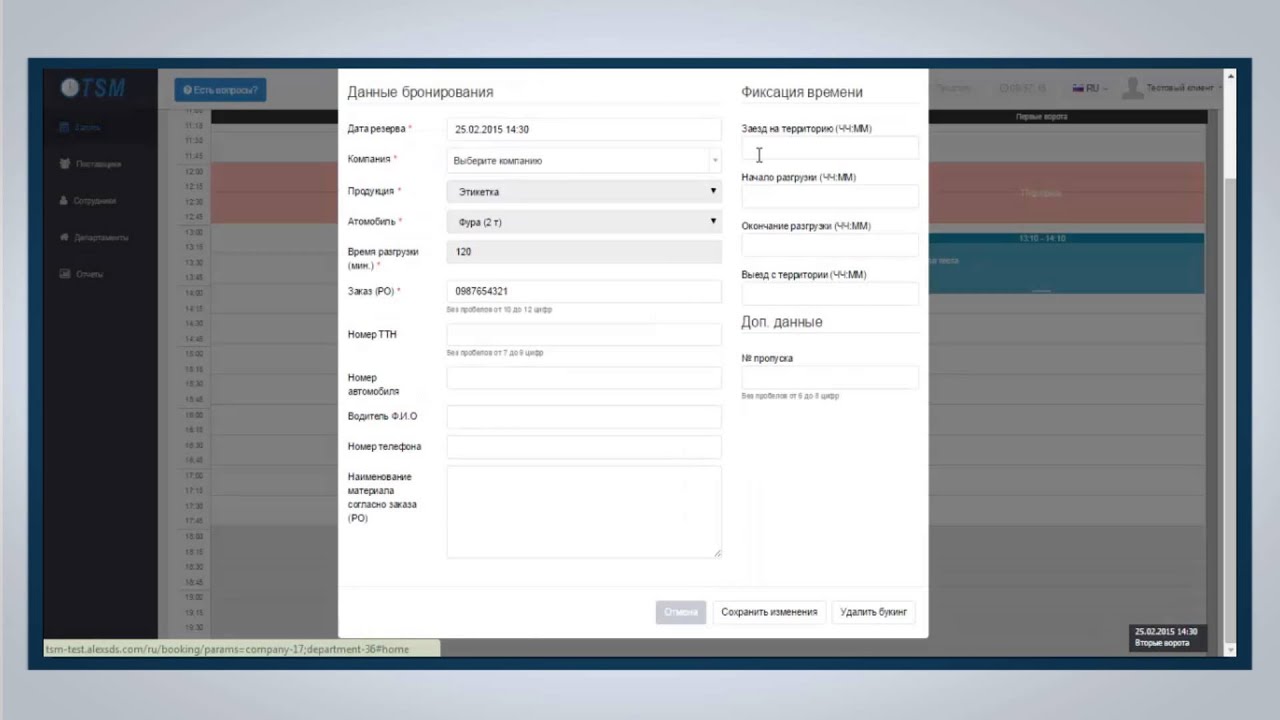Click the Дата резерва field
Image resolution: width=1280 pixels, height=720 pixels.
[584, 129]
